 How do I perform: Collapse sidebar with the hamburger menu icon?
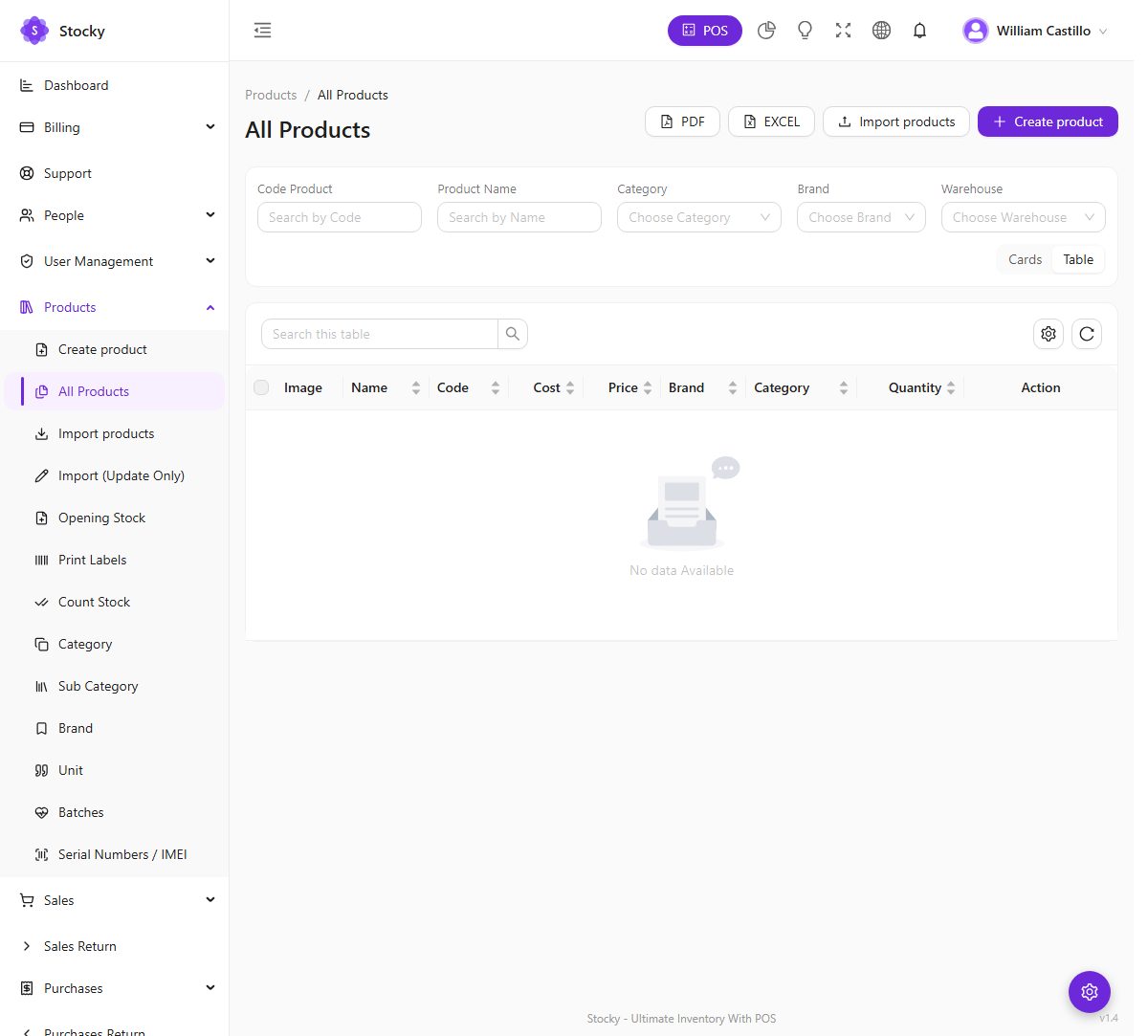(x=262, y=31)
